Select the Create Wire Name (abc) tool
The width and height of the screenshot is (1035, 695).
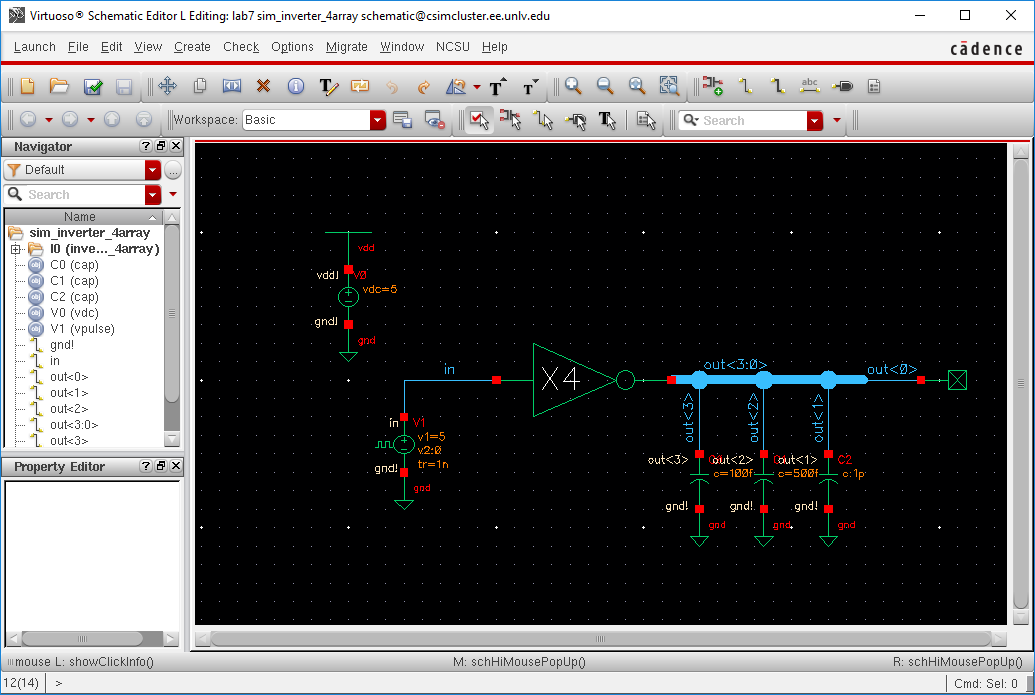(811, 87)
